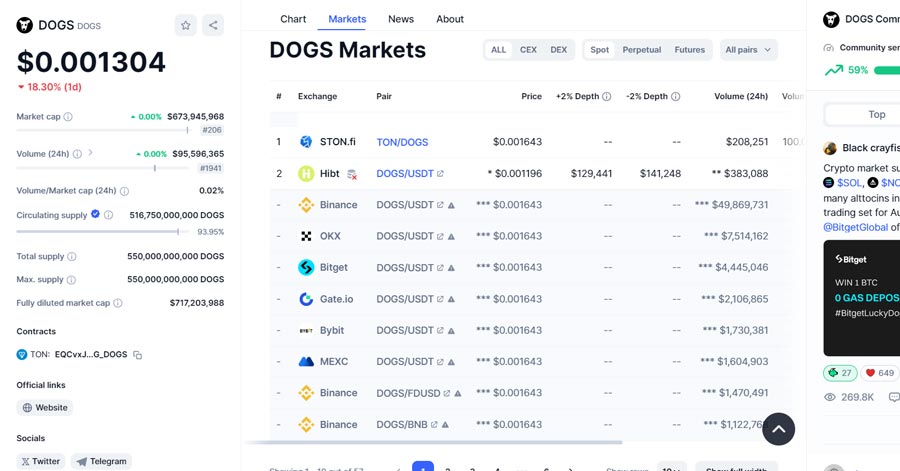Select the Spot market type
The height and width of the screenshot is (471, 900).
(x=599, y=50)
